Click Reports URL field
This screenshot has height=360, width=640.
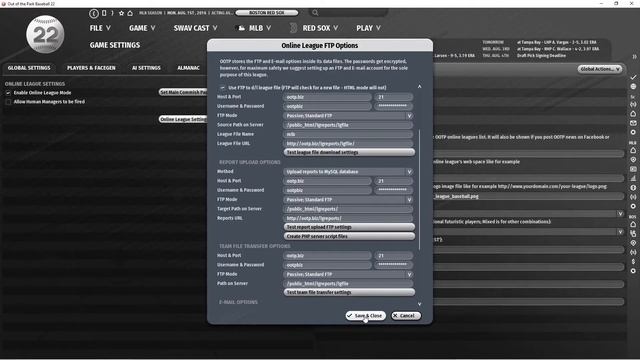coord(348,218)
